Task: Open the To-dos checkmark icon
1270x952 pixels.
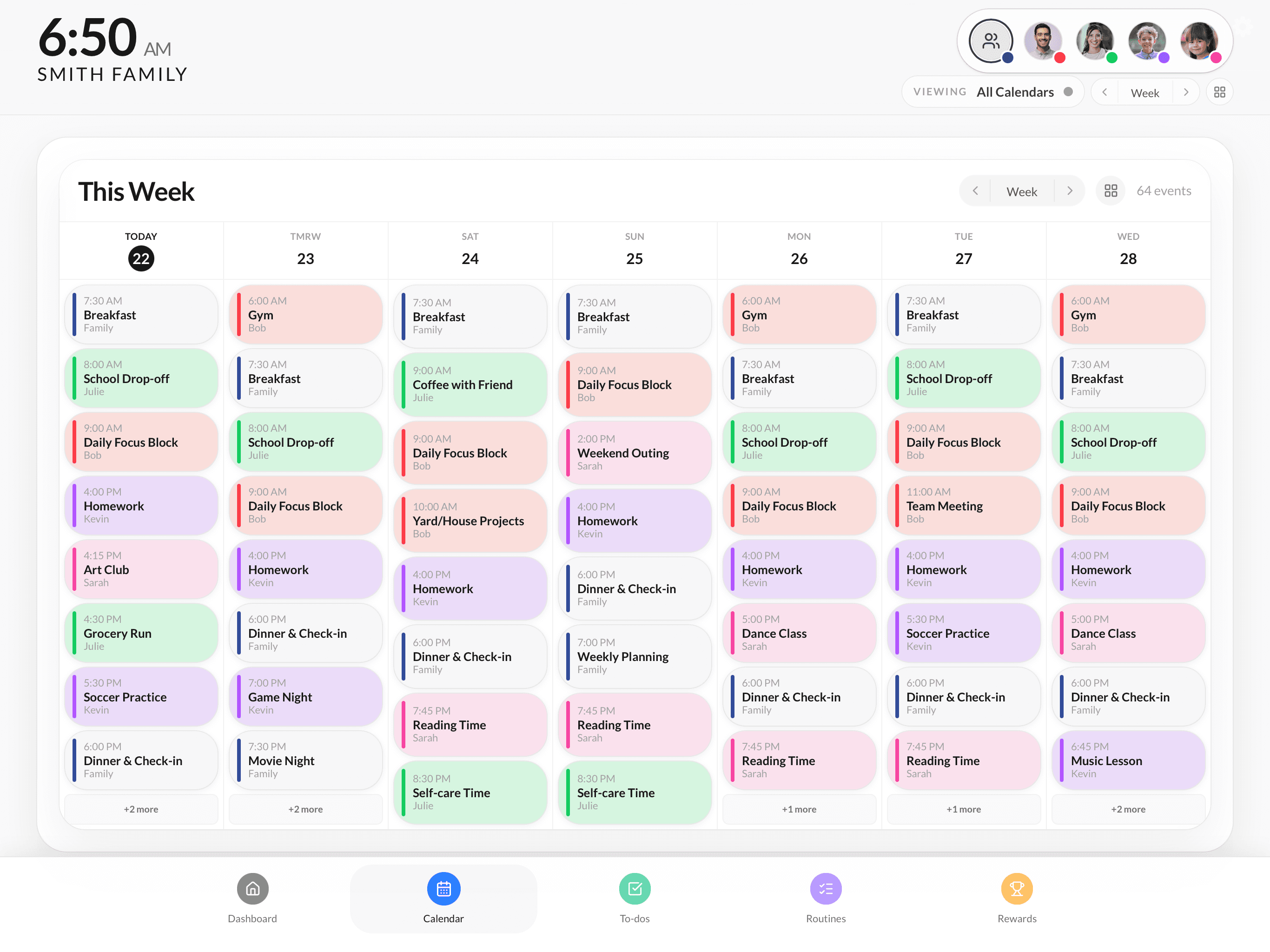Action: click(635, 888)
